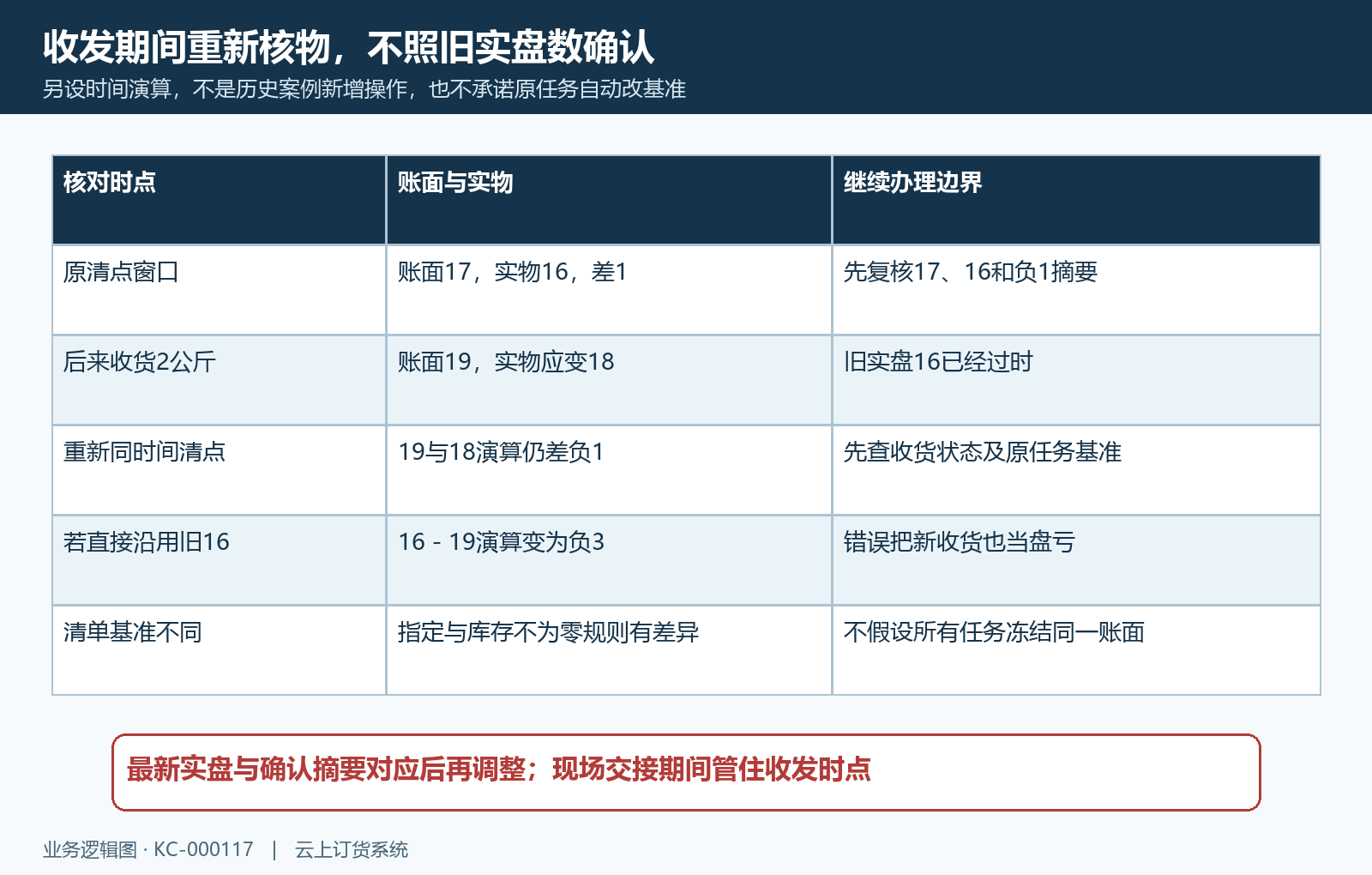1372x875 pixels.
Task: Click the cell '先查收货状态及原任务基准'
Action: 1076,470
